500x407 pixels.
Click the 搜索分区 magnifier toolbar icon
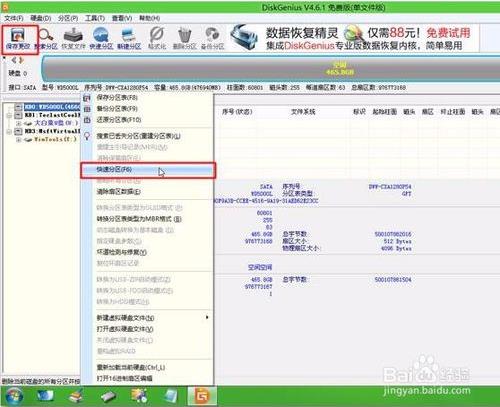(x=46, y=39)
